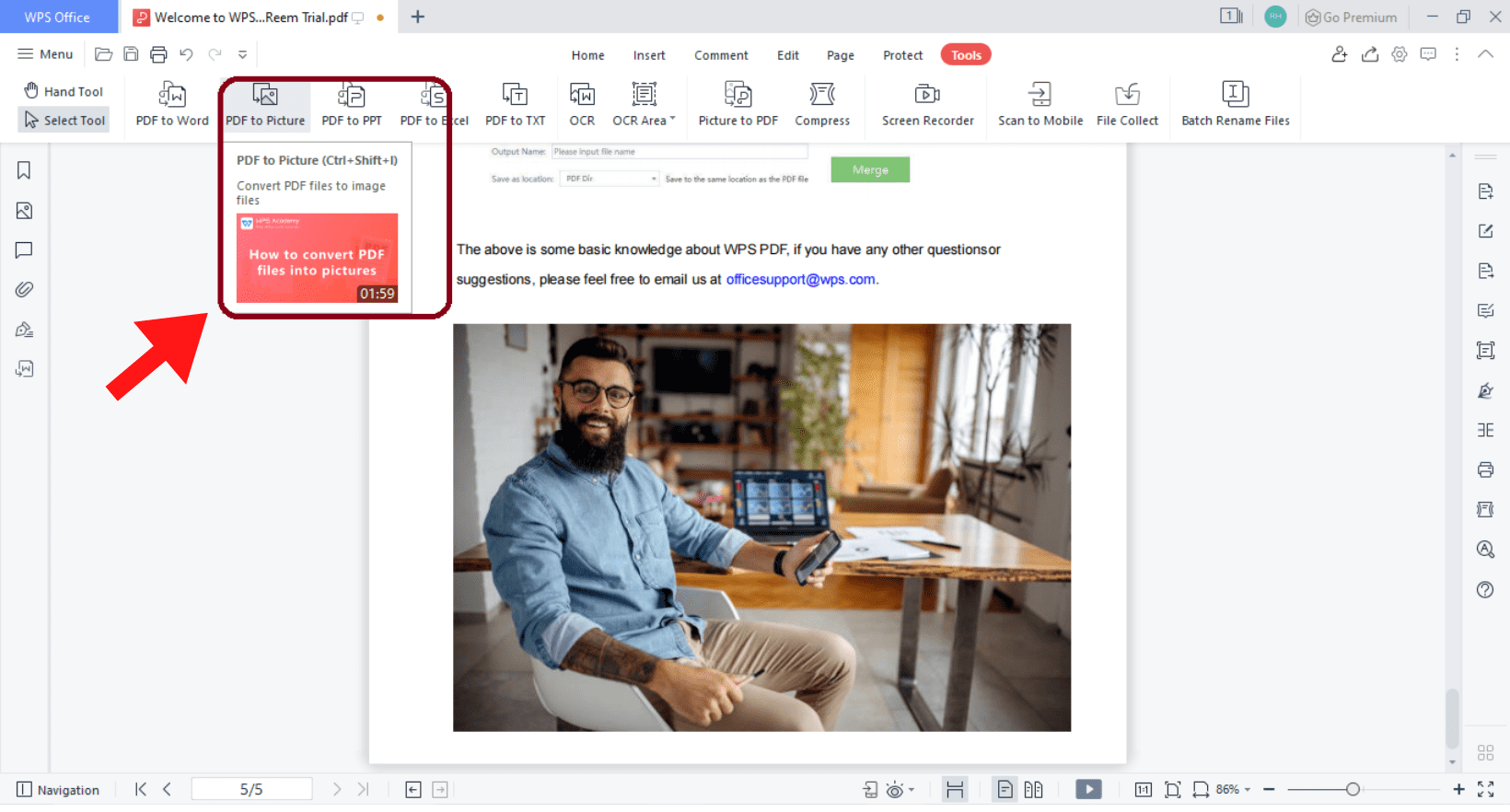Image resolution: width=1510 pixels, height=812 pixels.
Task: Click the green Merge button
Action: click(870, 169)
